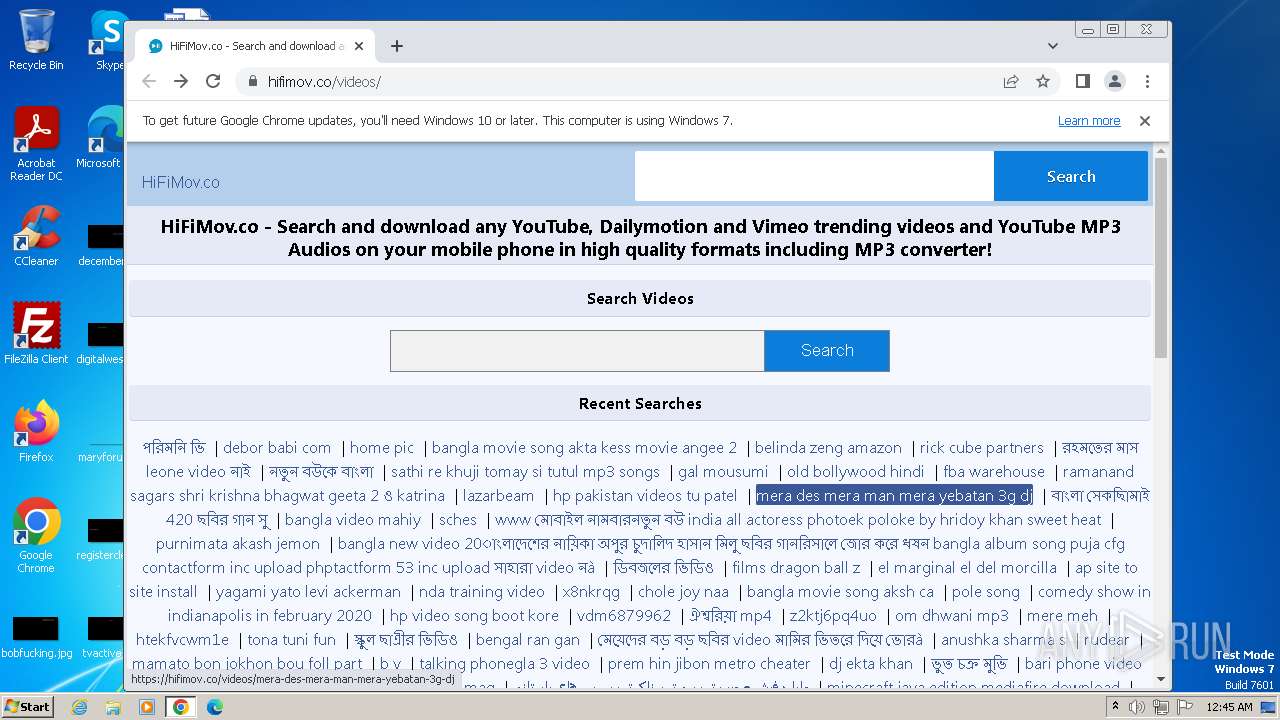
Task: Open the 'sches' link
Action: pos(458,520)
